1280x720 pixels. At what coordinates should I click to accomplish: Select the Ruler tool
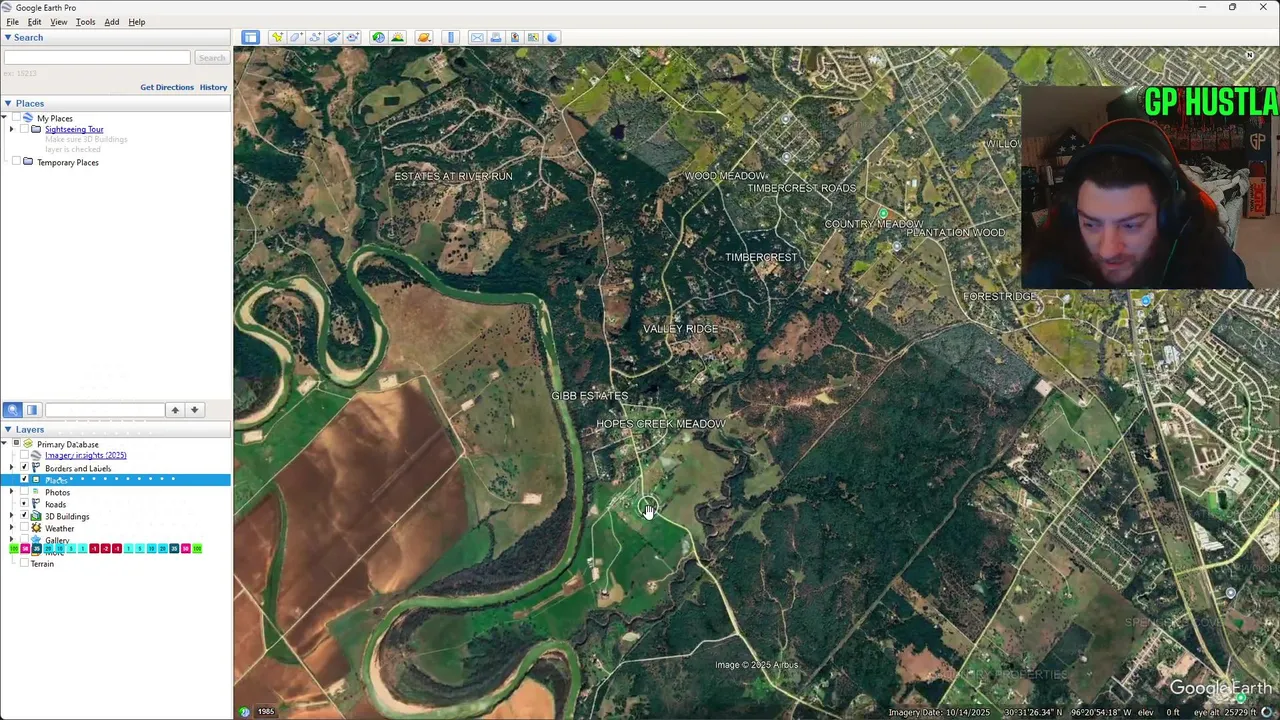coord(450,37)
